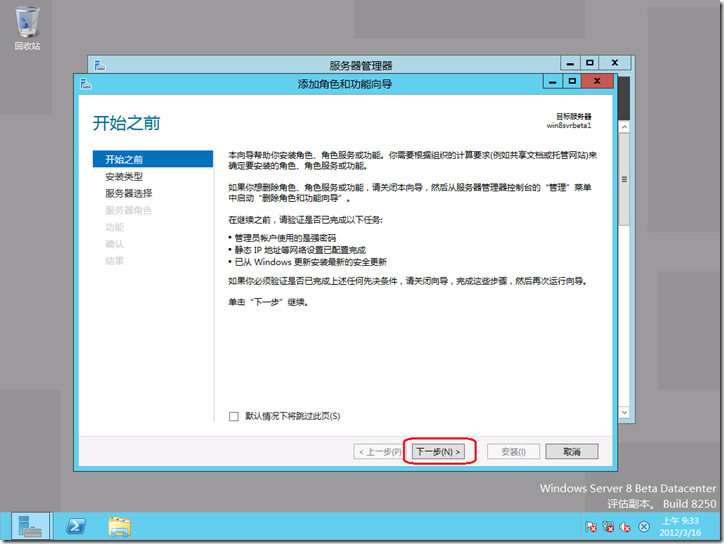The width and height of the screenshot is (724, 544).
Task: Click the Server Manager window title icon
Action: [100, 65]
